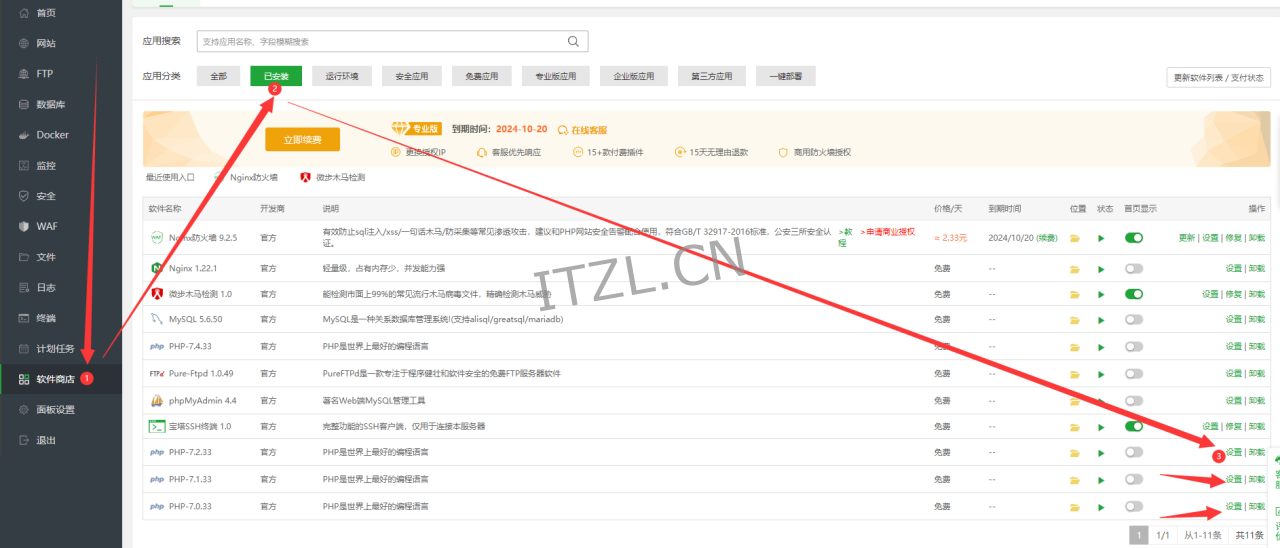Turn off 首页显示 toggle for 微步木马检测
Screen dimensions: 1280x548
[x=1134, y=294]
